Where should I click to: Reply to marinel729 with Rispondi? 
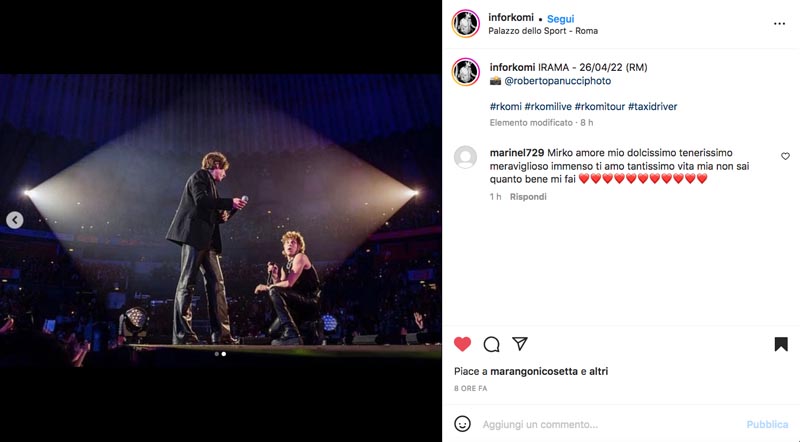point(528,197)
